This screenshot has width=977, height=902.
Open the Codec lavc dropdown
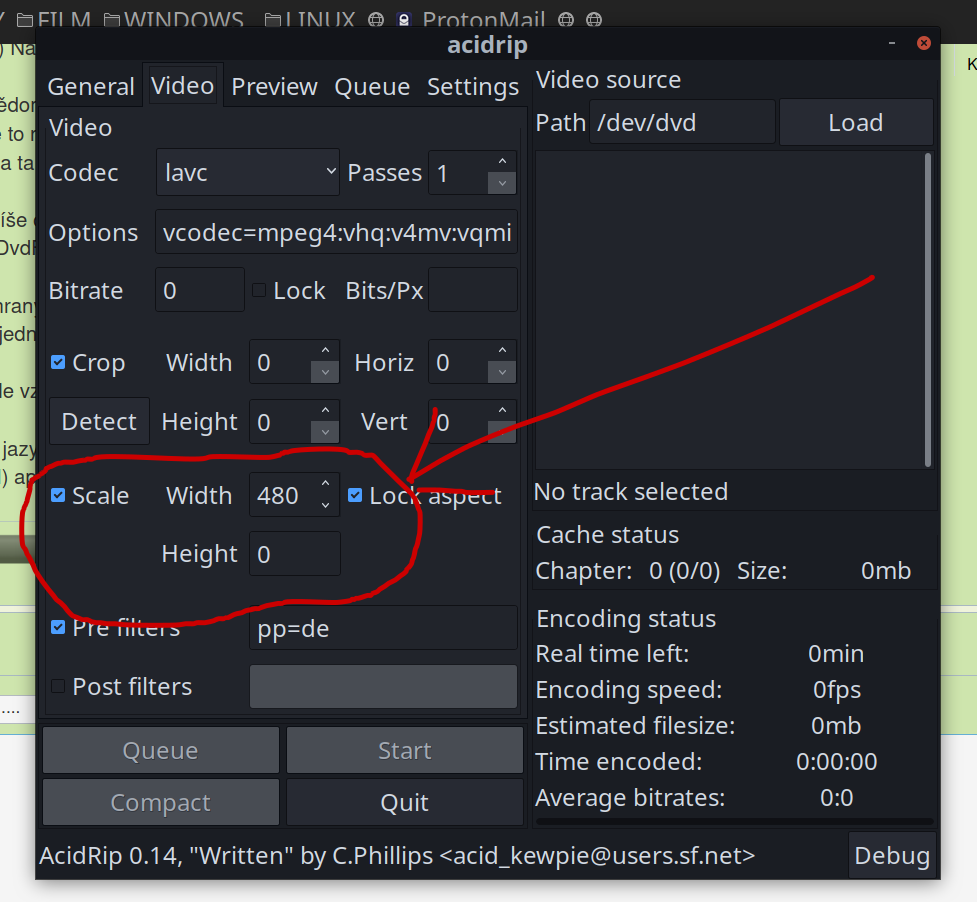(x=248, y=173)
